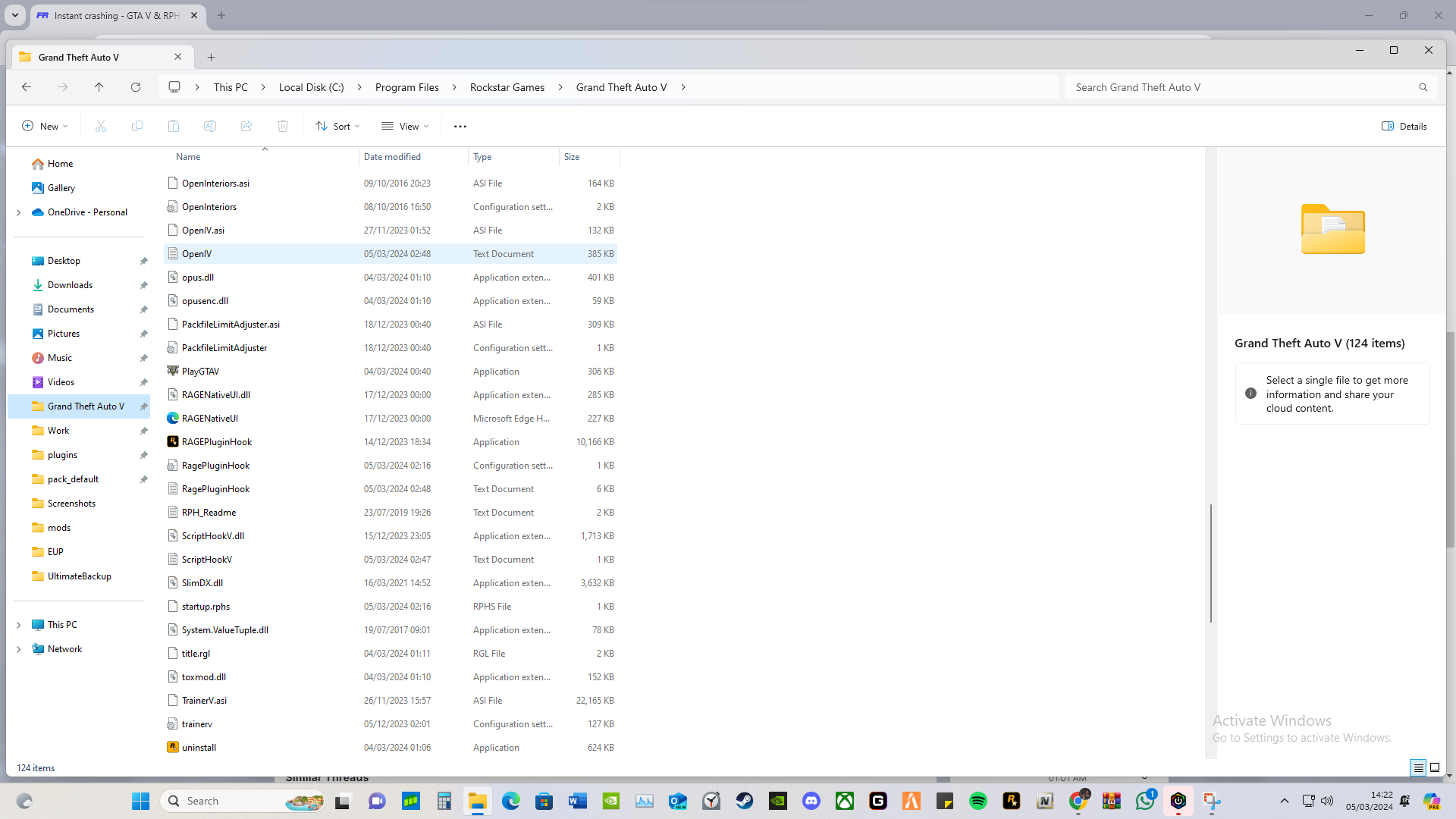The image size is (1456, 819).
Task: Expand OneDrive - Personal in sidebar
Action: [19, 212]
